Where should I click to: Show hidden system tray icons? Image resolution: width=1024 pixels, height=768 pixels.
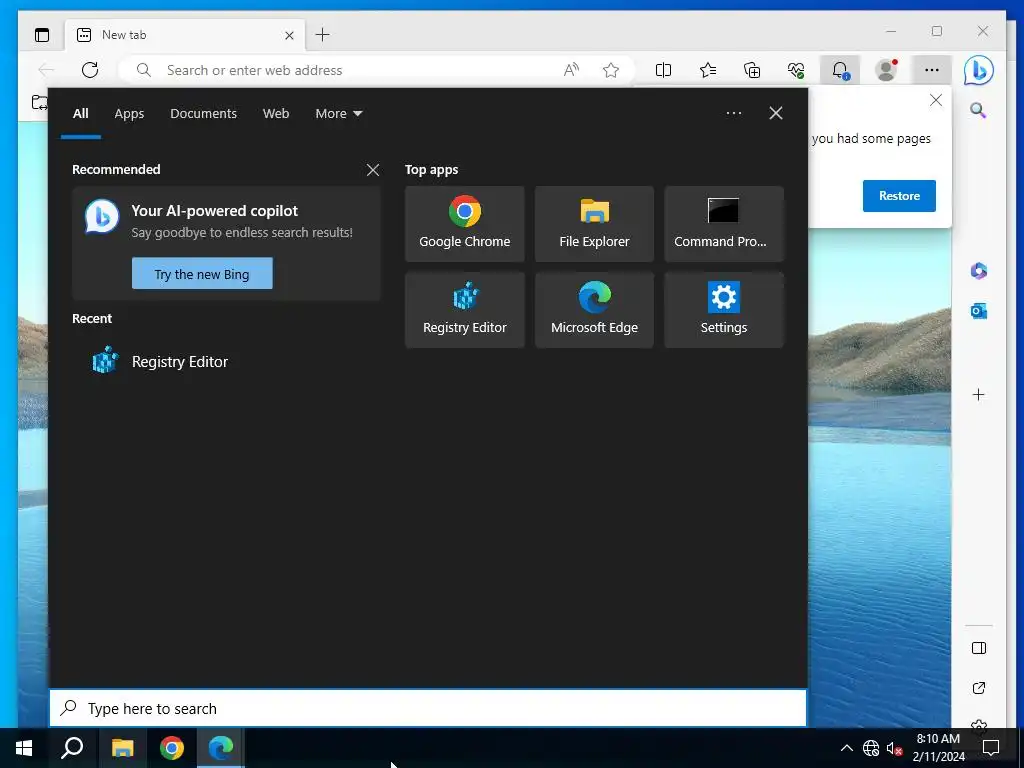846,748
